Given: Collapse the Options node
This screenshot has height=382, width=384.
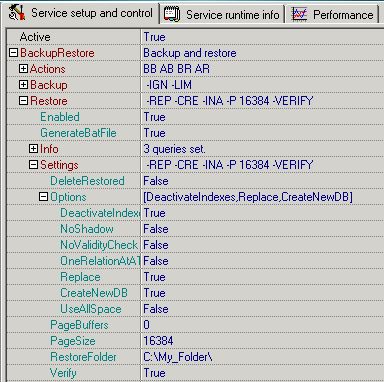Looking at the screenshot, I should 43,197.
